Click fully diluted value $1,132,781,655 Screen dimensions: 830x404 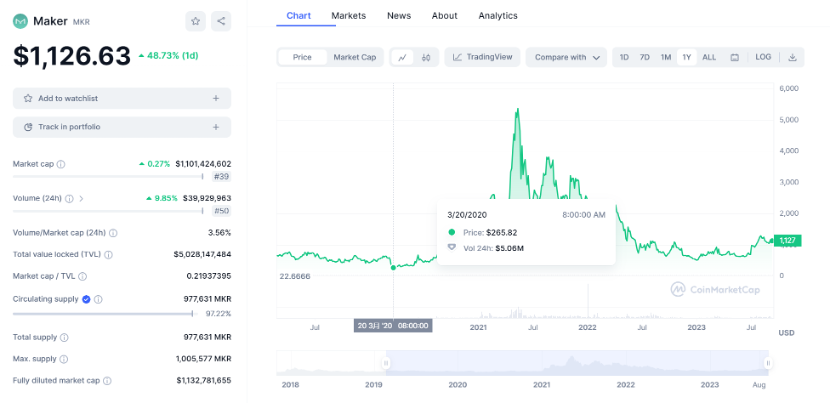click(204, 381)
